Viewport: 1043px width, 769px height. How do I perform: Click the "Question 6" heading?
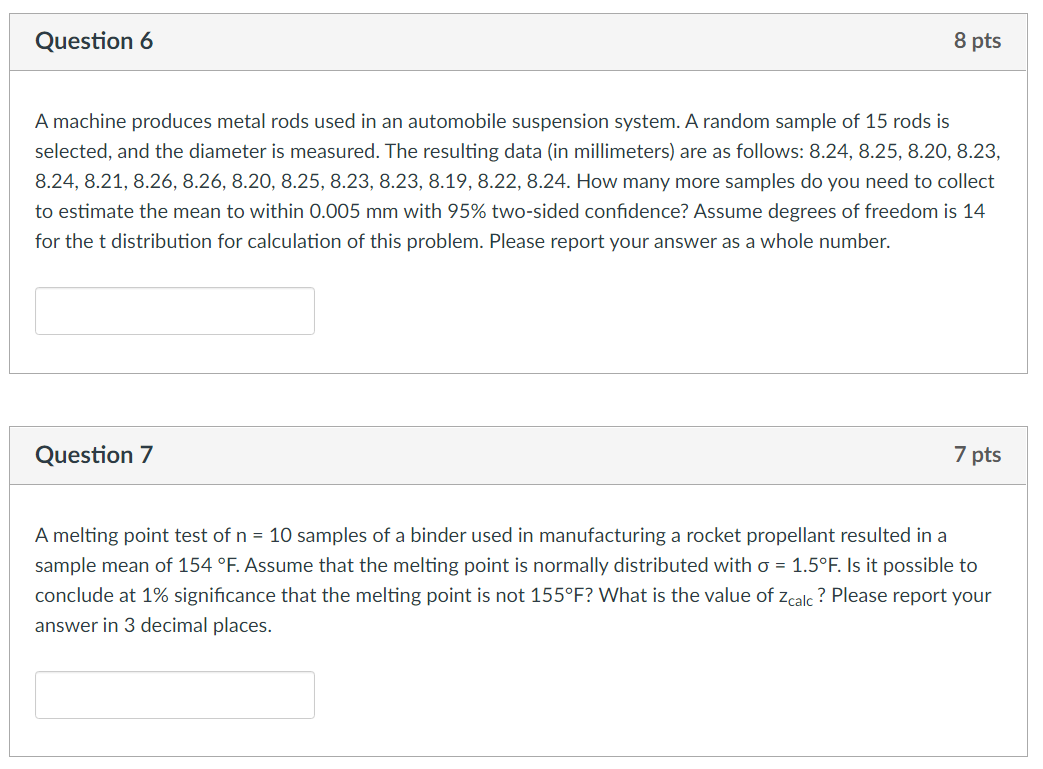click(x=94, y=41)
